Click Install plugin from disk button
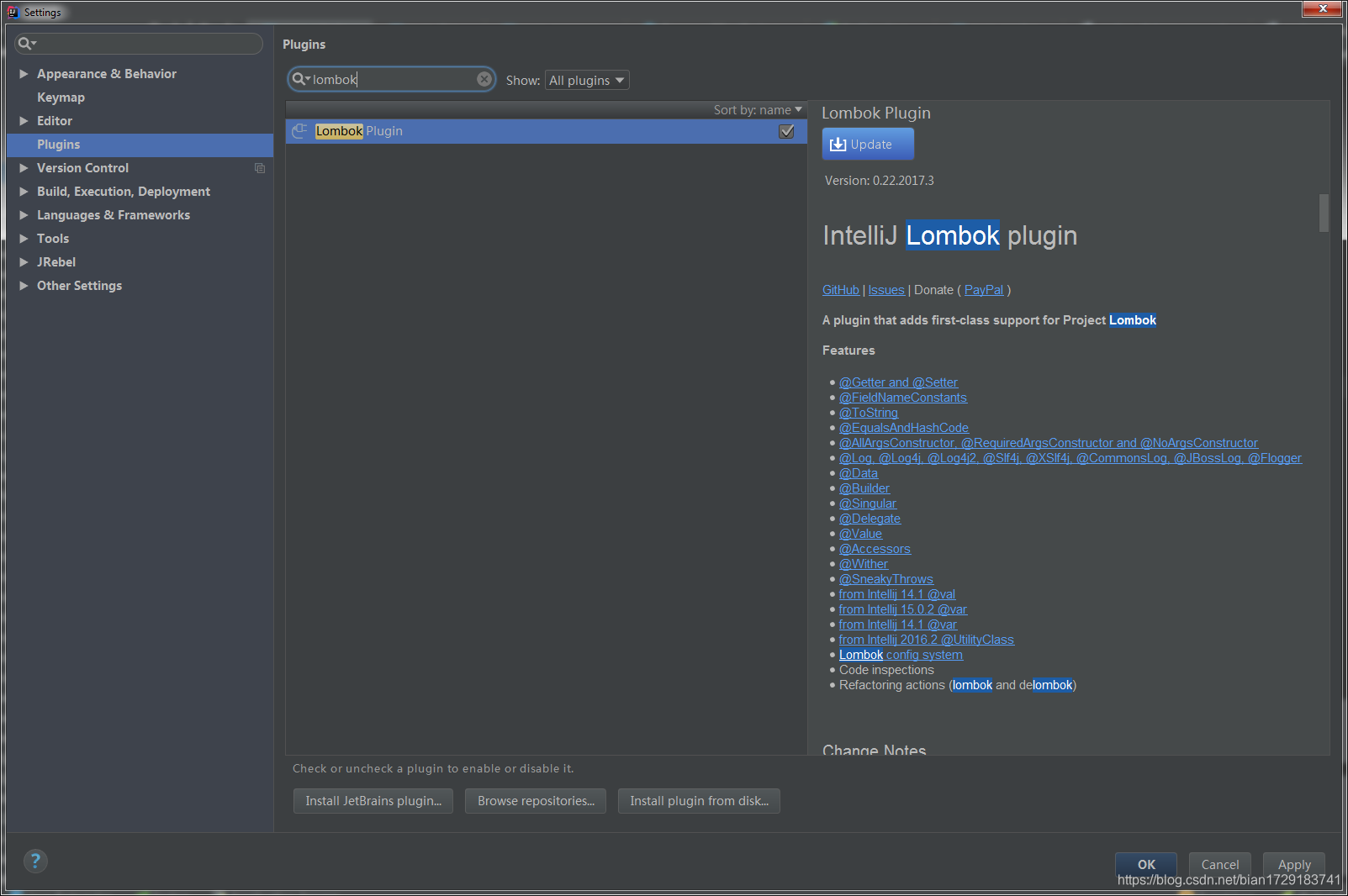This screenshot has height=896, width=1348. 699,801
